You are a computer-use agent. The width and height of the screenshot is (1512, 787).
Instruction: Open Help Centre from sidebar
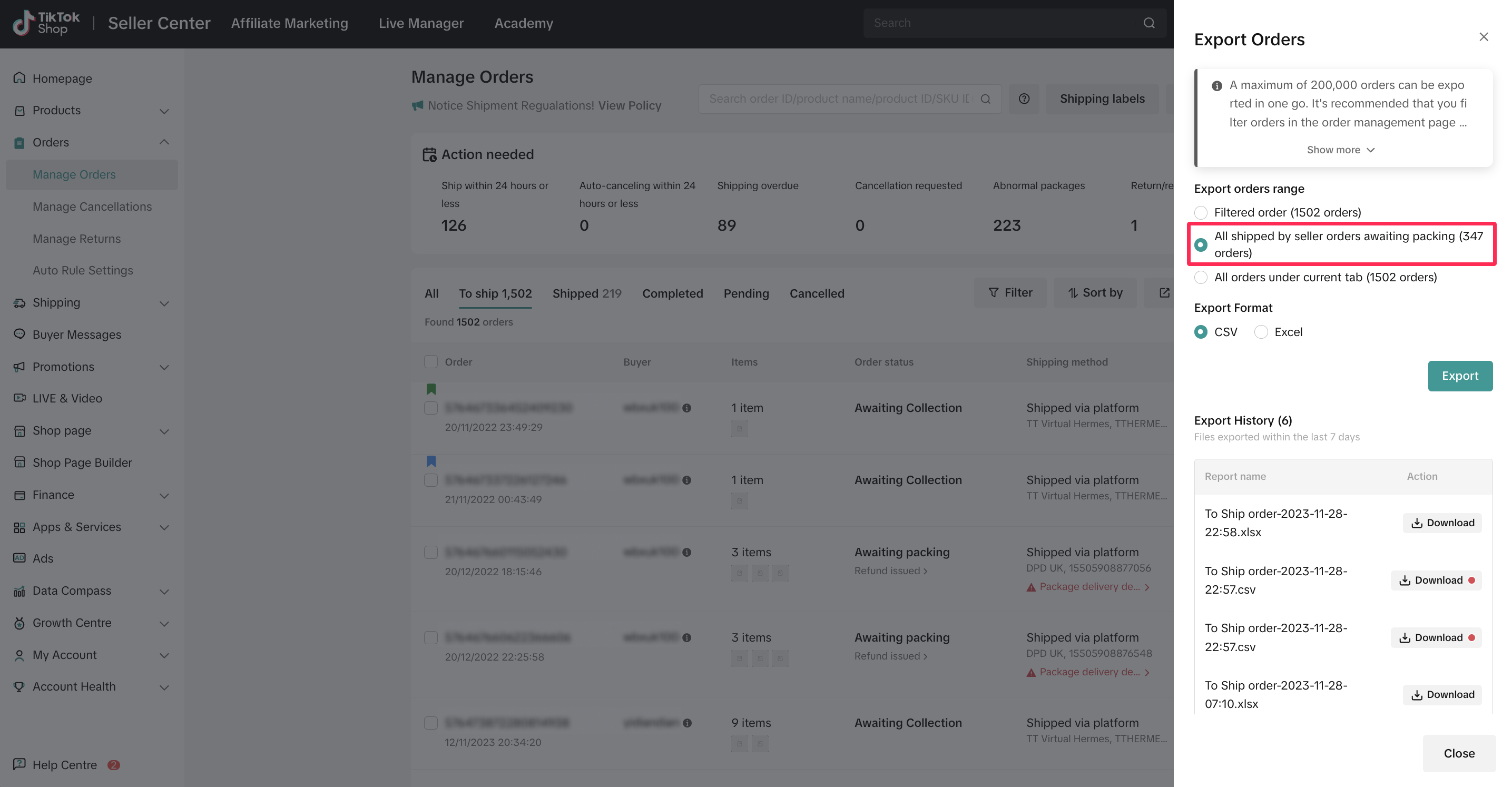[65, 764]
